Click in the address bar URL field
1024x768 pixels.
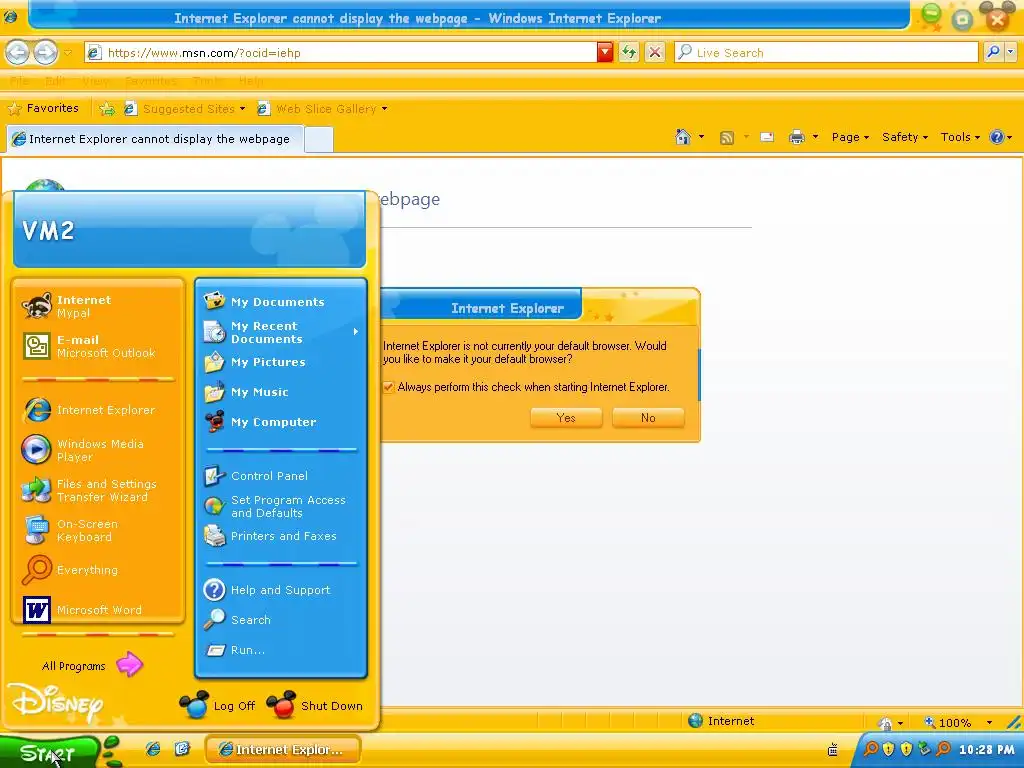pyautogui.click(x=349, y=53)
